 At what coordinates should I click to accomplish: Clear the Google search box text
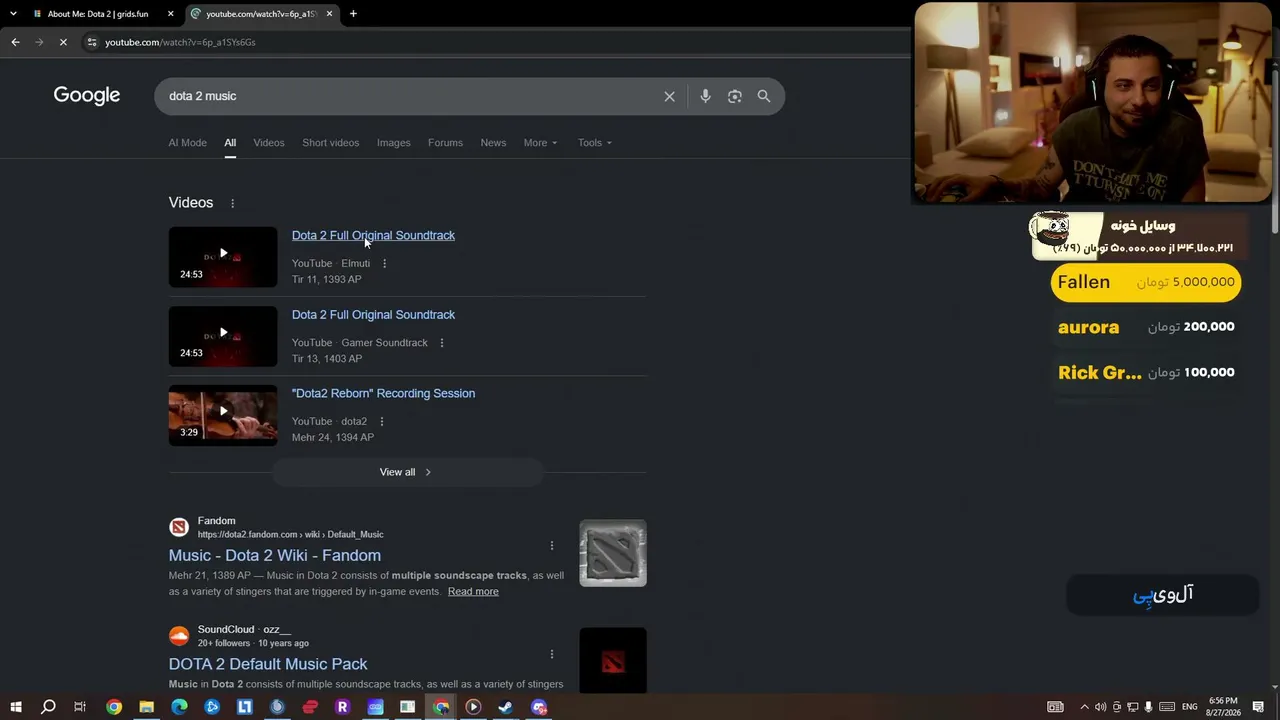coord(669,96)
